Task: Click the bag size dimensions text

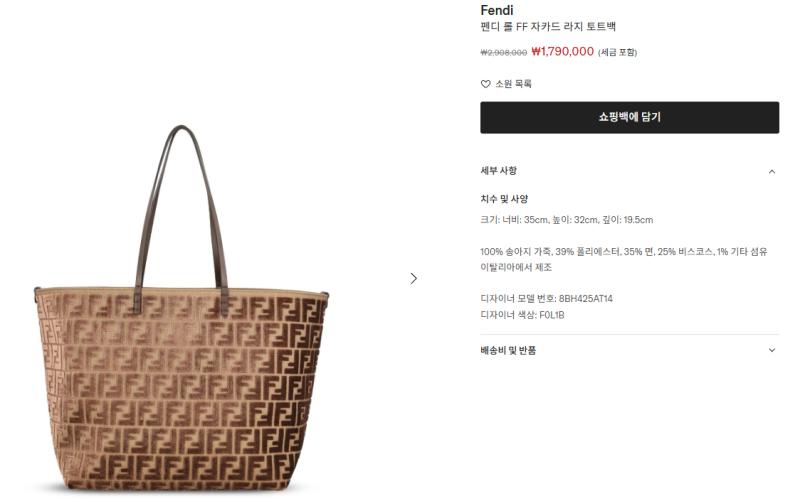Action: 566,220
